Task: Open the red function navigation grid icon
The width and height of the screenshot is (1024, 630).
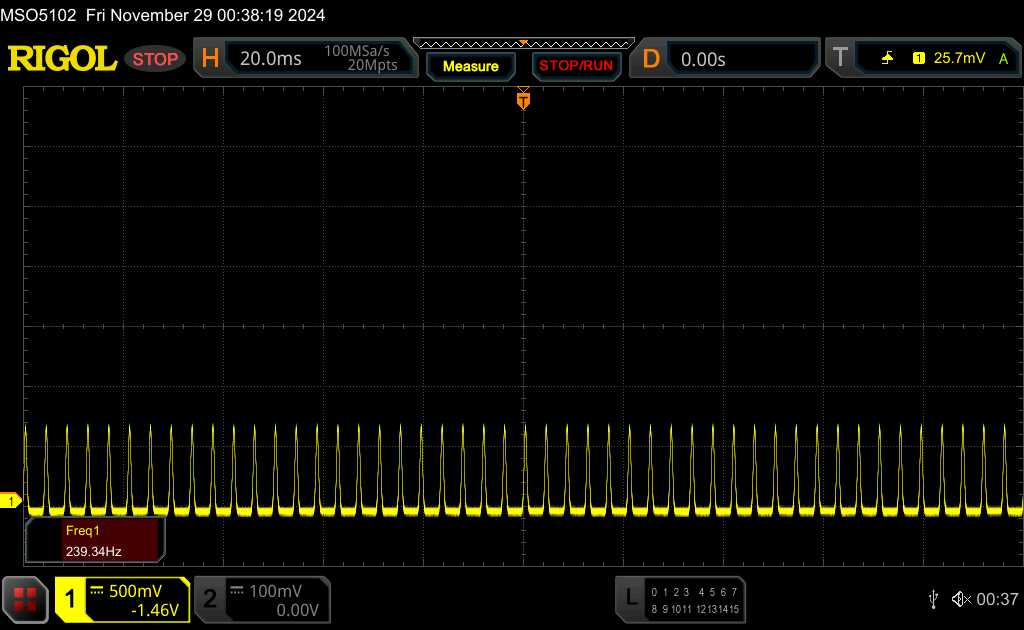Action: pyautogui.click(x=25, y=599)
